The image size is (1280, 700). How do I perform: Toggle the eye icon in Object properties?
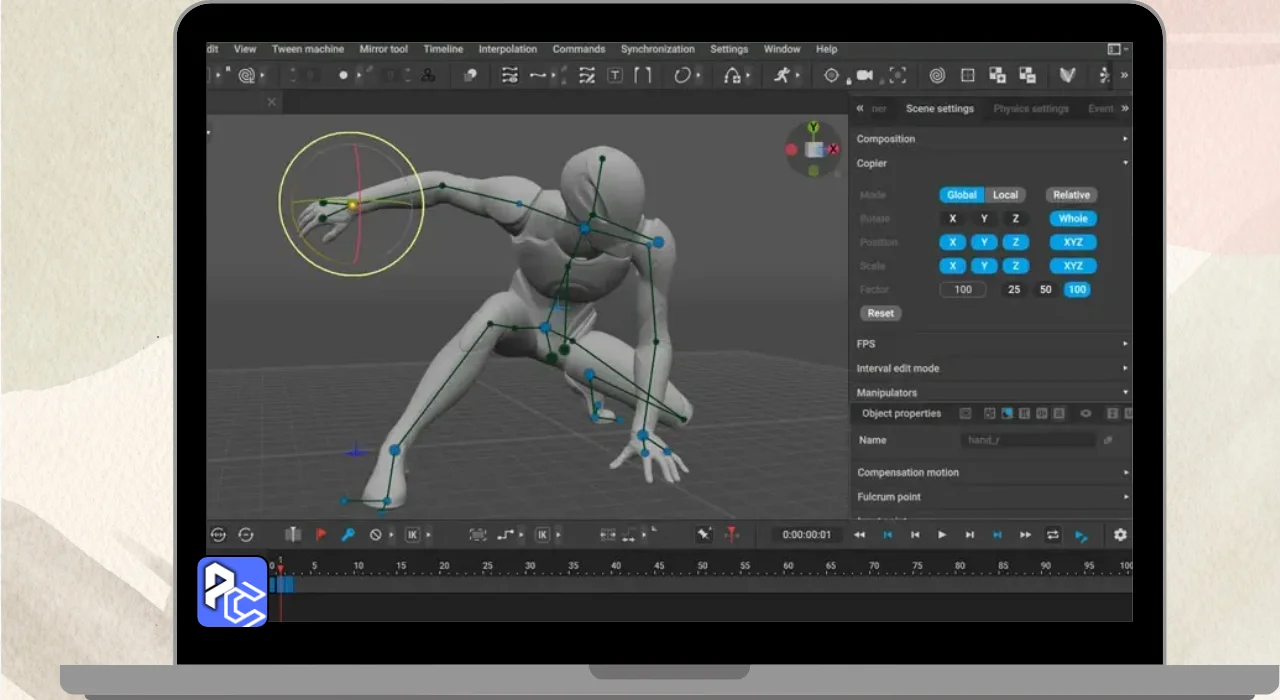click(x=1086, y=413)
